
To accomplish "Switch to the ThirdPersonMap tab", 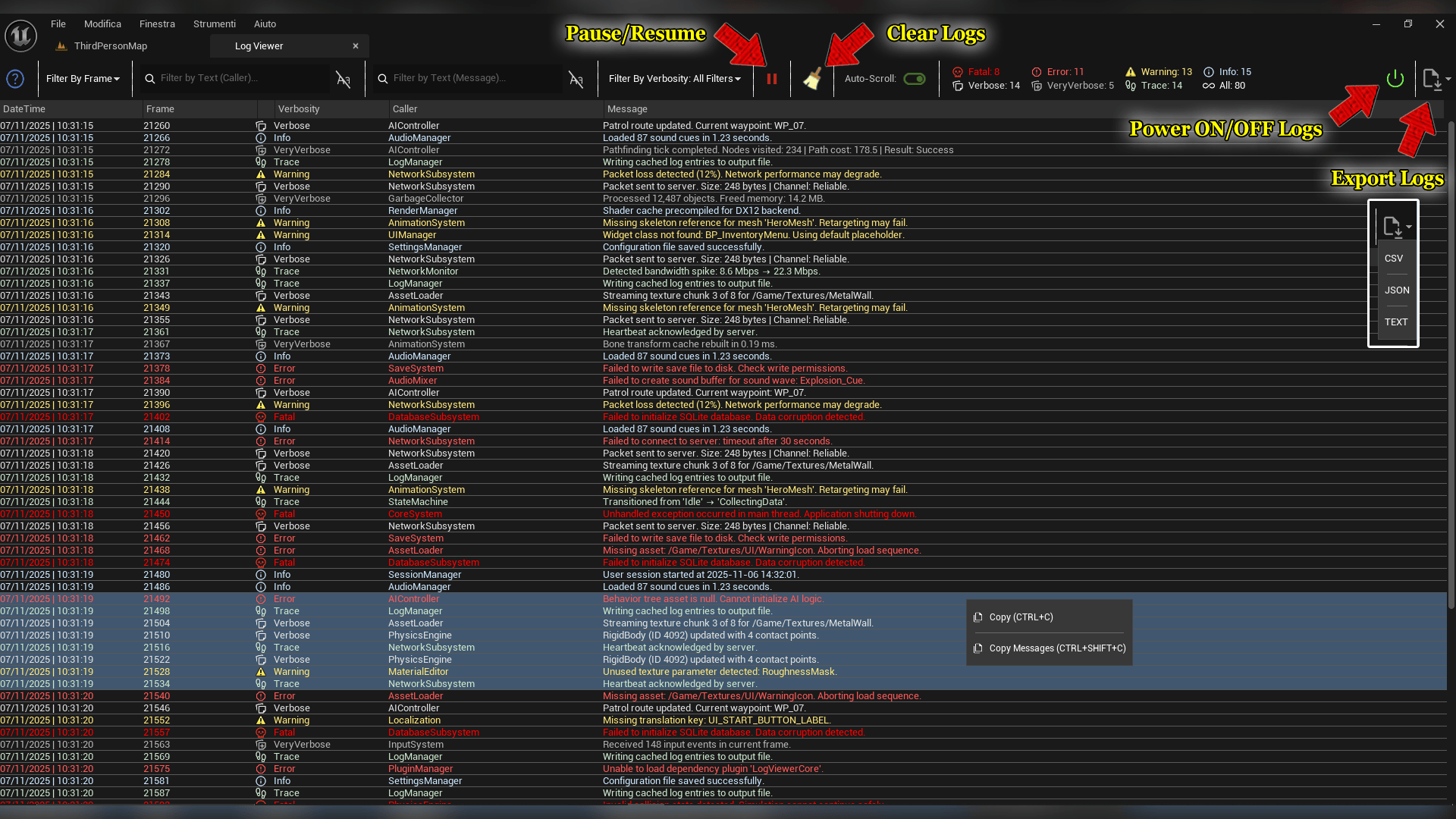I will [x=102, y=46].
